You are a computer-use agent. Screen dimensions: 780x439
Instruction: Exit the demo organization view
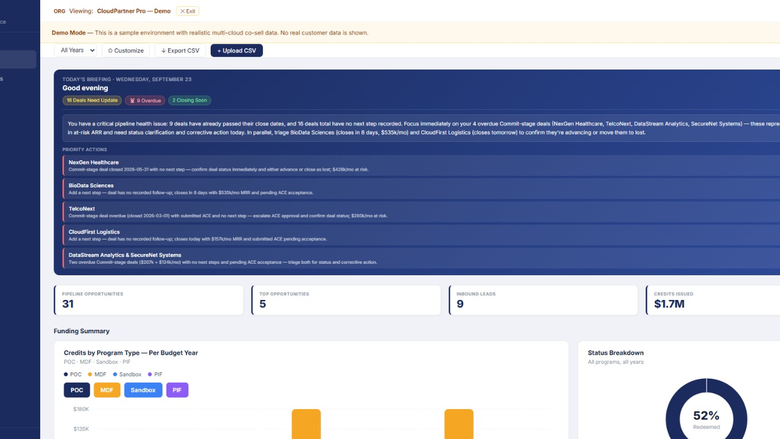pos(188,11)
